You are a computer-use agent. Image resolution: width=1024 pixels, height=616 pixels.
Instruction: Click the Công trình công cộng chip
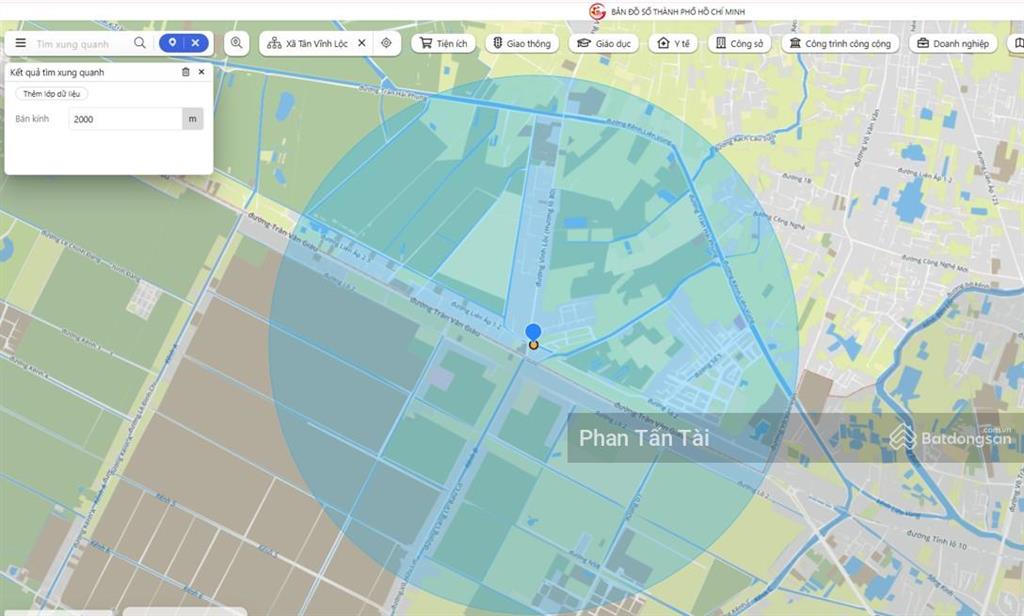coord(839,44)
